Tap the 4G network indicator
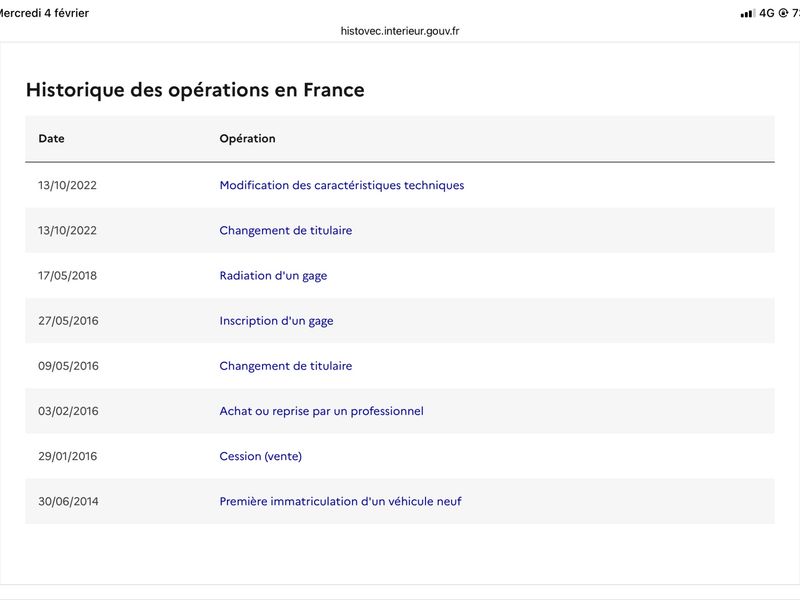Image resolution: width=800 pixels, height=600 pixels. (767, 13)
